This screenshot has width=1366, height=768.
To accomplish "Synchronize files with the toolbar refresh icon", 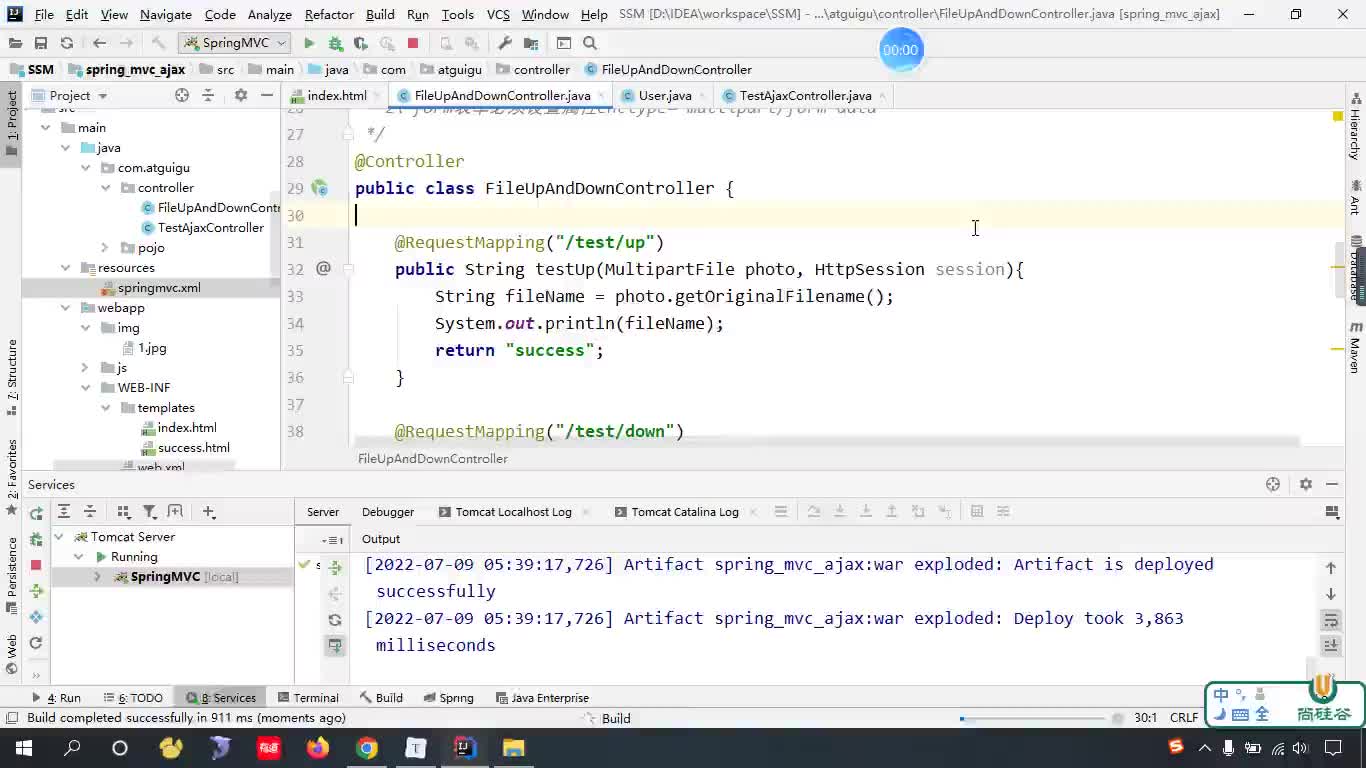I will 67,43.
